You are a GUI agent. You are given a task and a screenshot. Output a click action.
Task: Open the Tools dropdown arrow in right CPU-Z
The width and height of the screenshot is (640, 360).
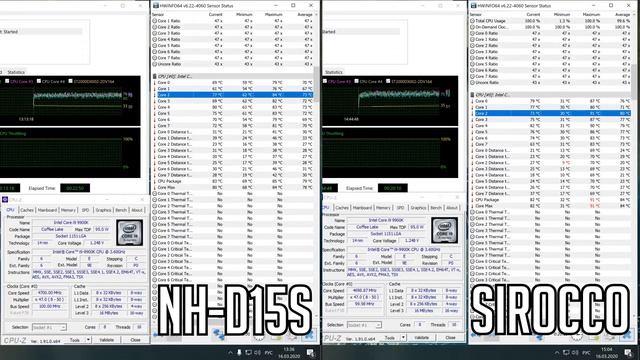pyautogui.click(x=403, y=338)
